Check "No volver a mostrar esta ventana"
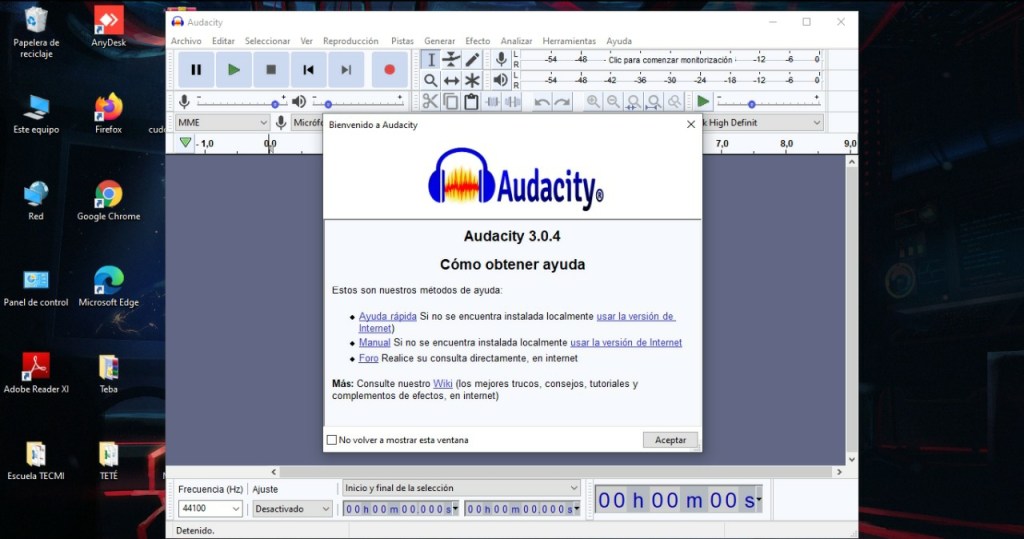 [x=332, y=440]
